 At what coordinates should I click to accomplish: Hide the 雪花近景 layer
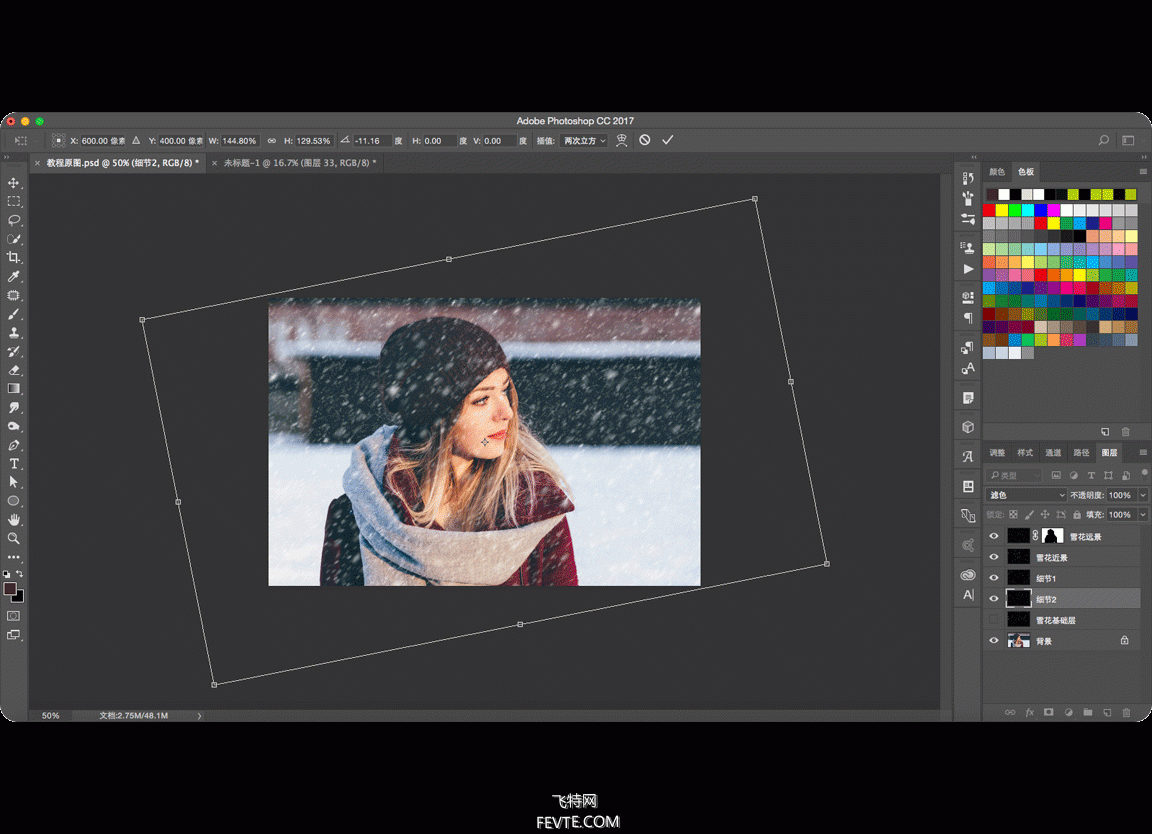[x=994, y=557]
